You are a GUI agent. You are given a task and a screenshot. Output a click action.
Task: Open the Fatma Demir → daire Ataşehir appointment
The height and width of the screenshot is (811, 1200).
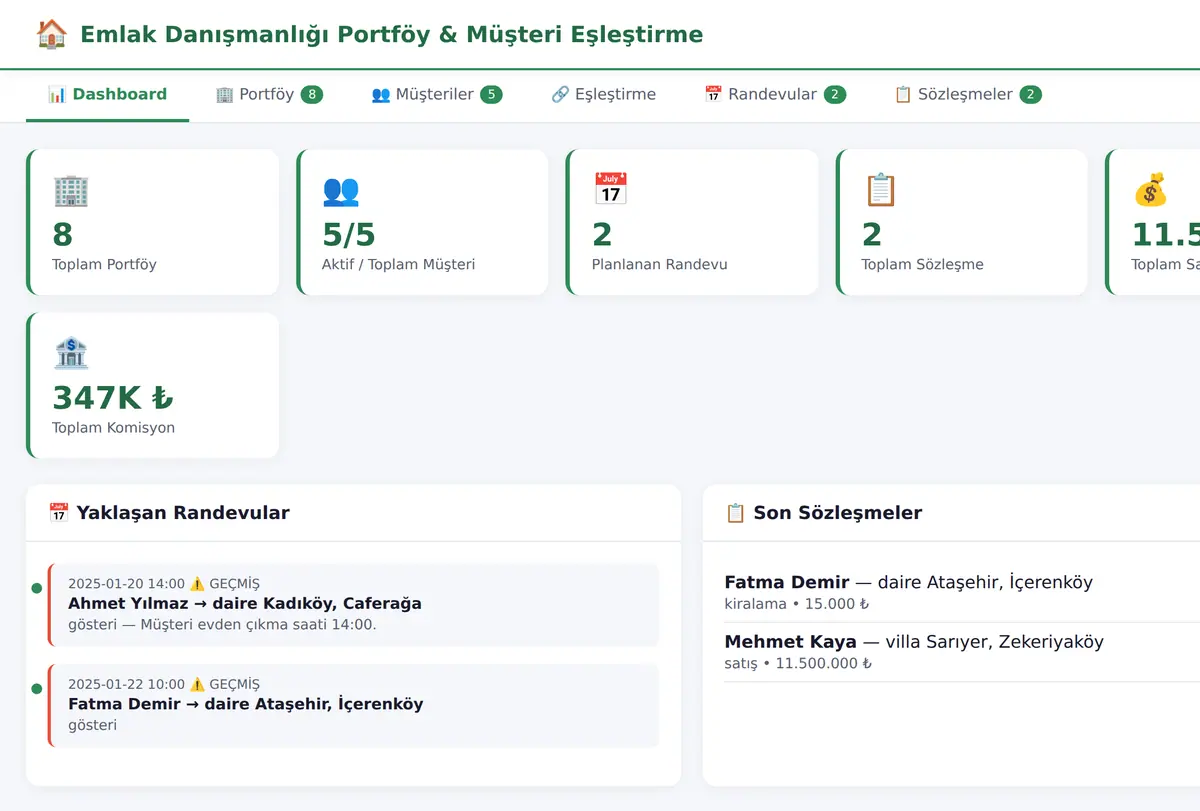tap(353, 705)
